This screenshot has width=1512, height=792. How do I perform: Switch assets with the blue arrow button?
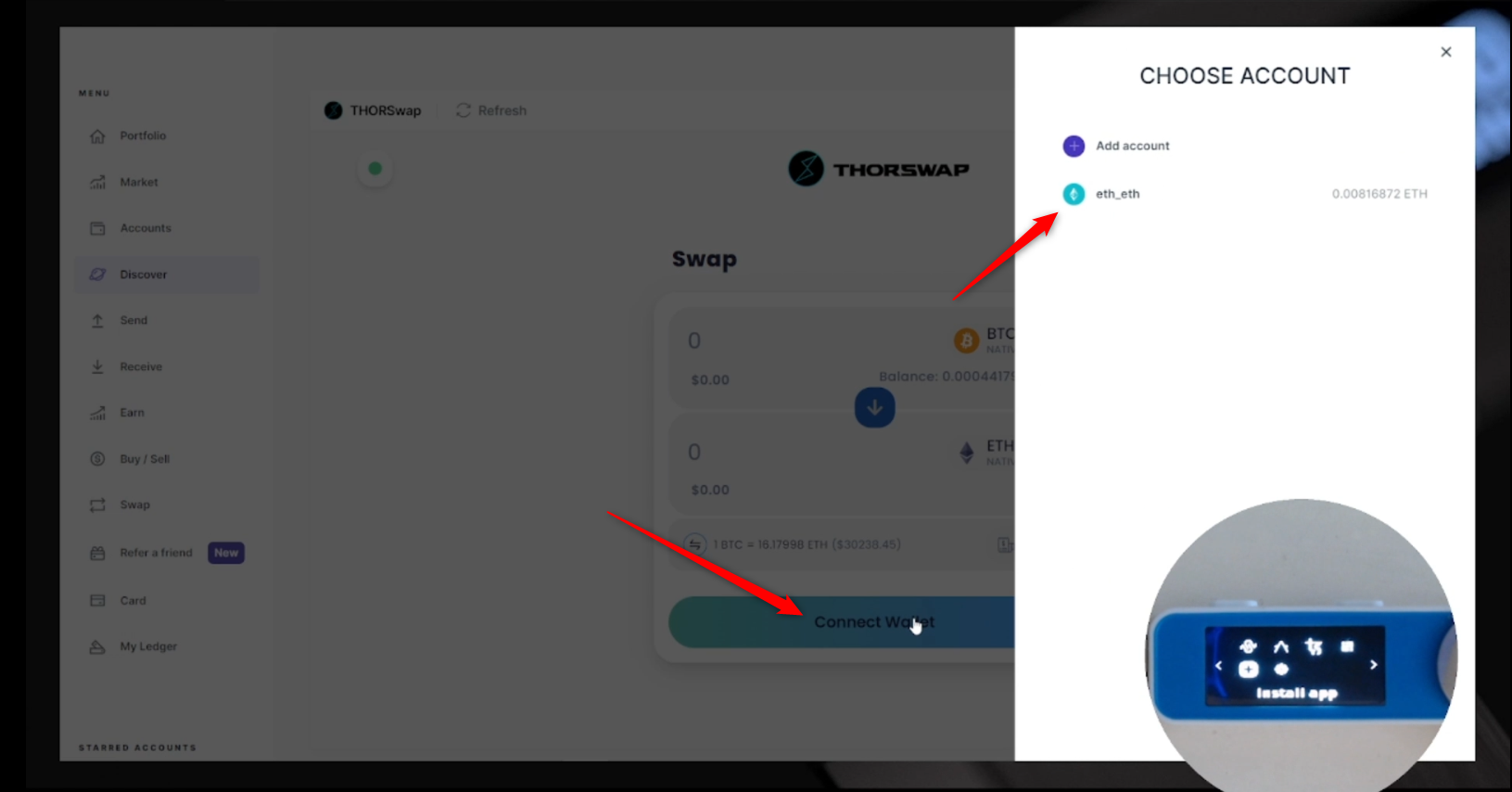tap(874, 408)
